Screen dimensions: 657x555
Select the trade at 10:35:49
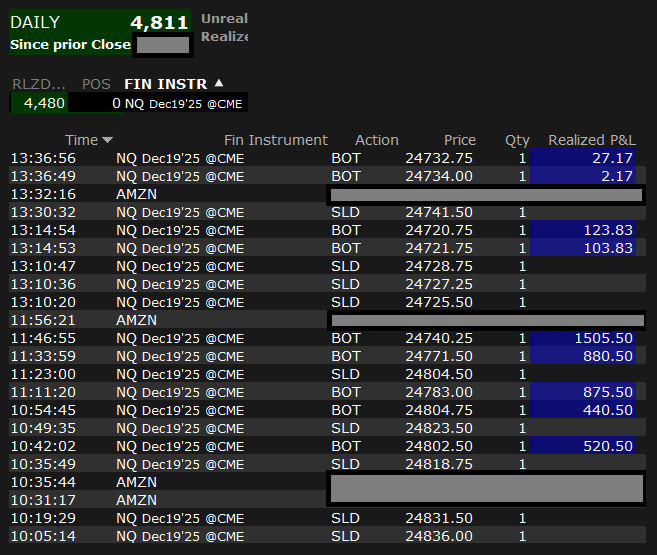click(327, 465)
